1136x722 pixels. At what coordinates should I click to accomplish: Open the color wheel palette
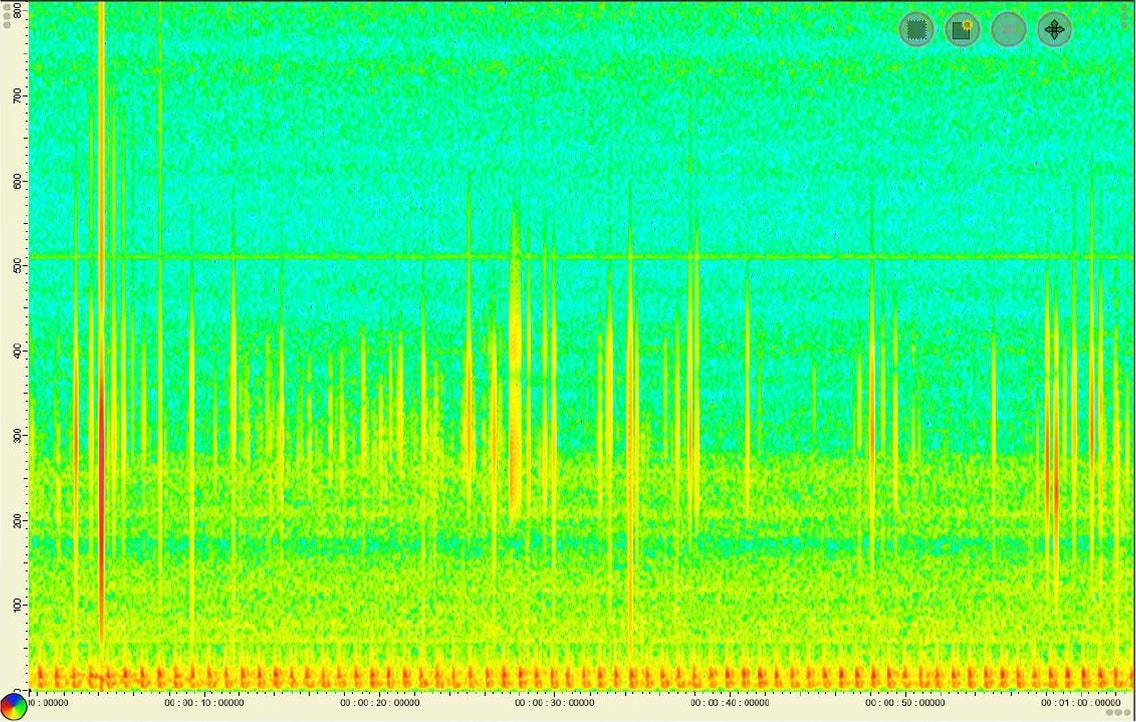[13, 707]
